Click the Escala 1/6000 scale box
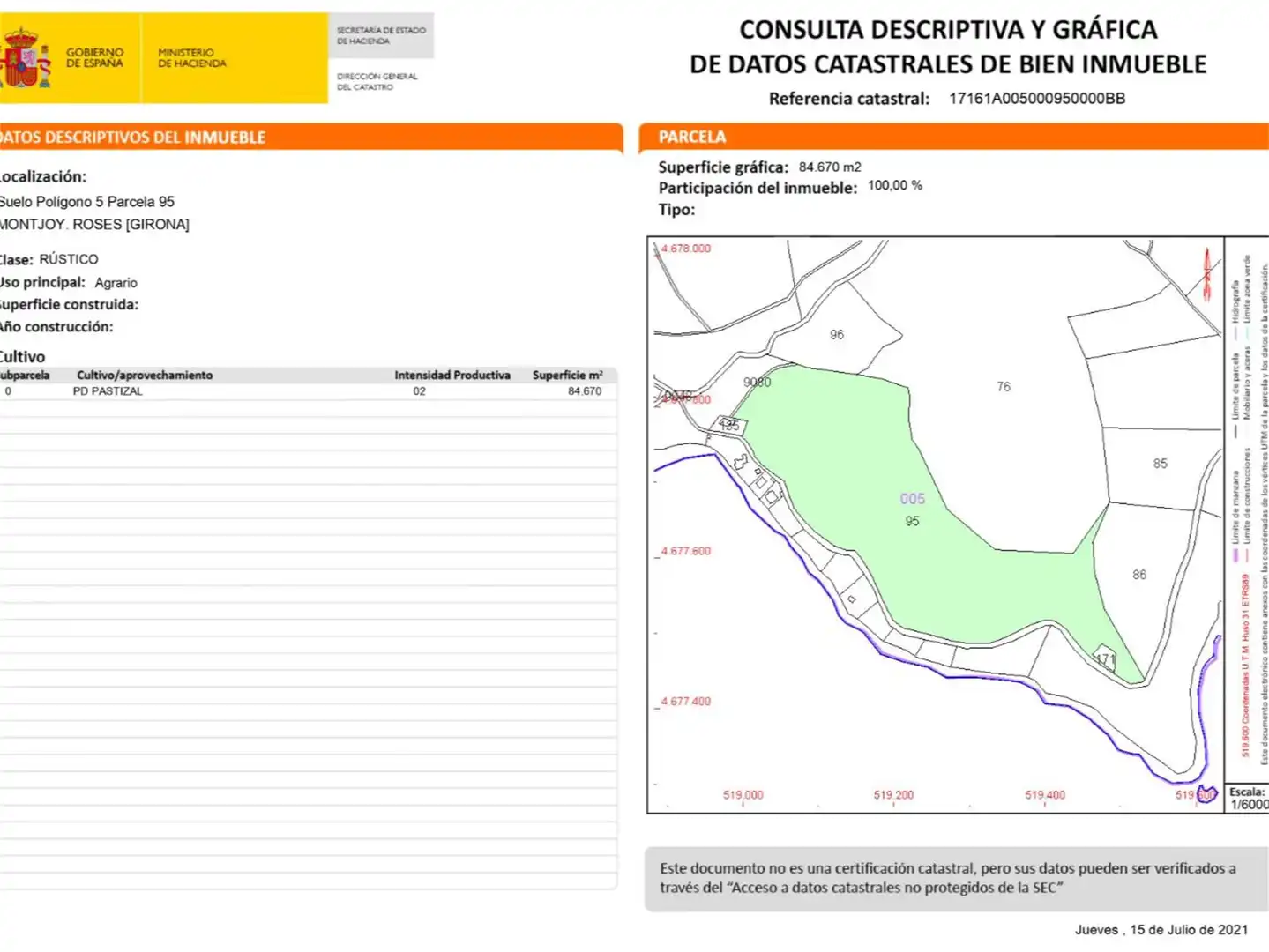 pyautogui.click(x=1248, y=799)
